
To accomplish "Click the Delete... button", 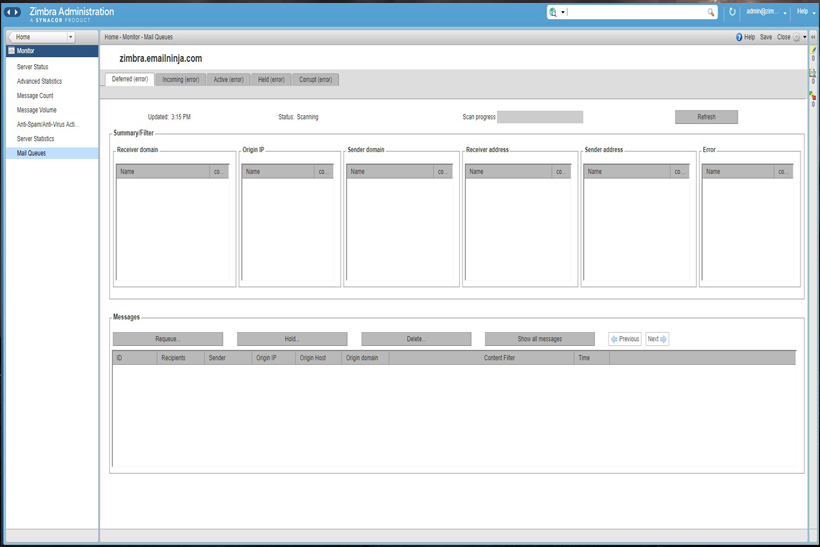I will tap(416, 339).
